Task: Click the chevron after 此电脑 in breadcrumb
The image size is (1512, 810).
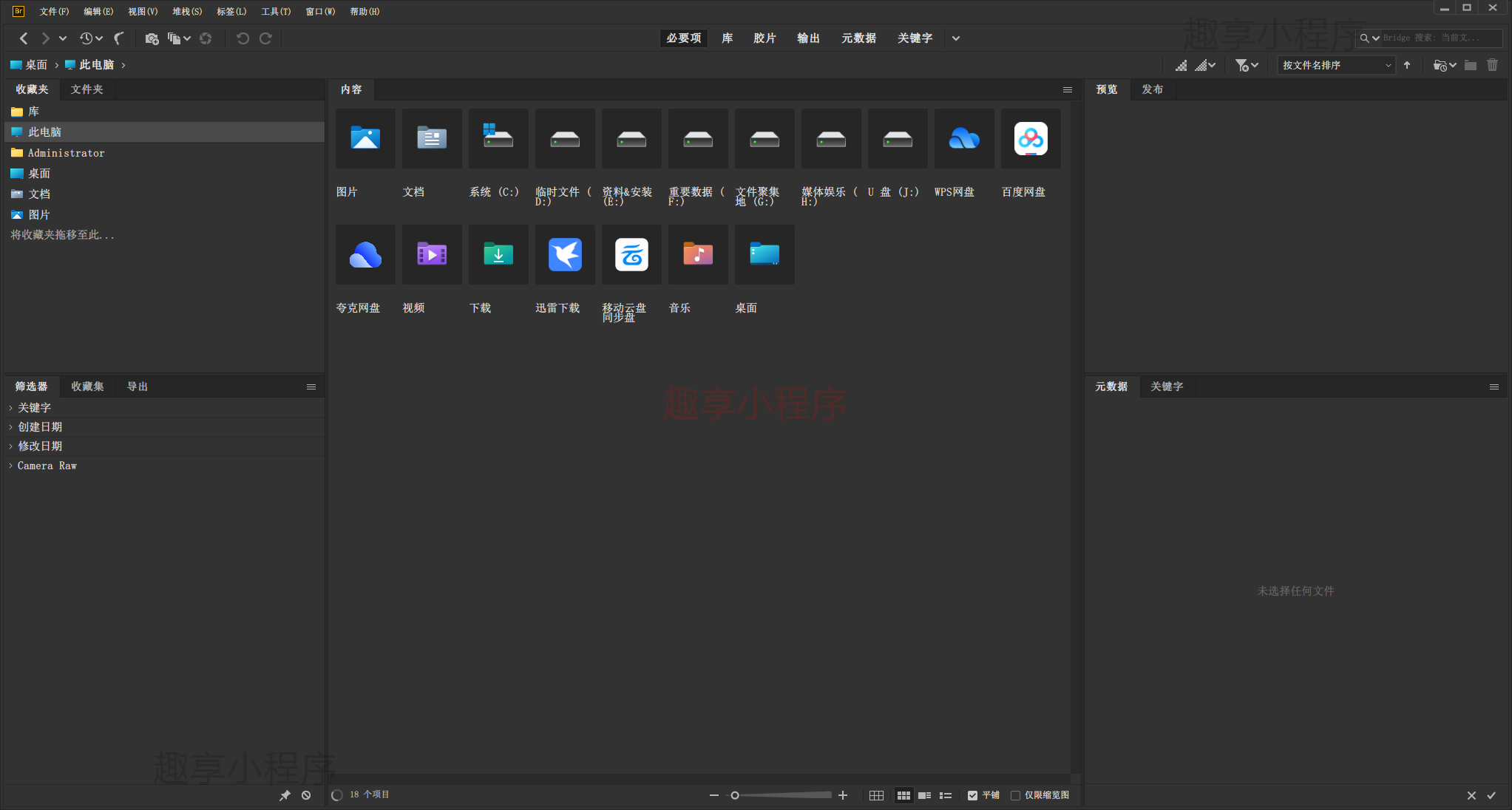Action: (x=123, y=65)
